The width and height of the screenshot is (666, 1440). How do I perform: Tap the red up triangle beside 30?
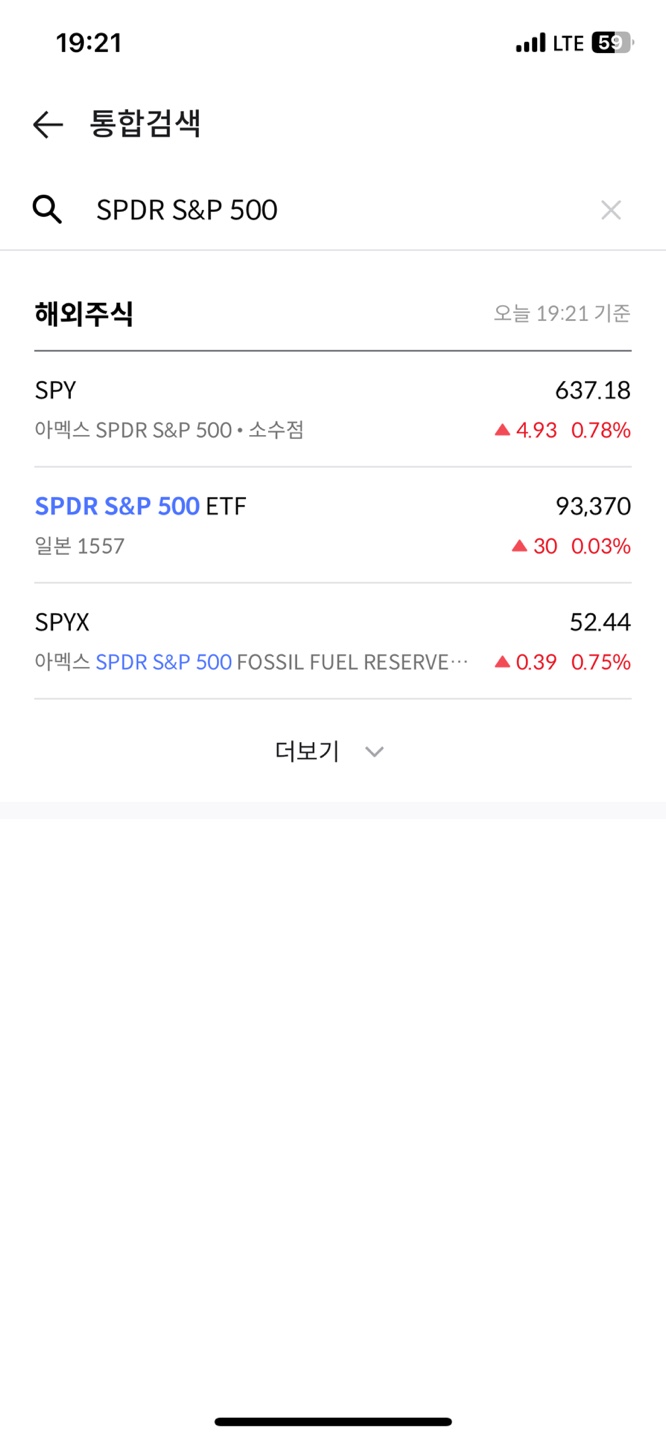pos(519,546)
